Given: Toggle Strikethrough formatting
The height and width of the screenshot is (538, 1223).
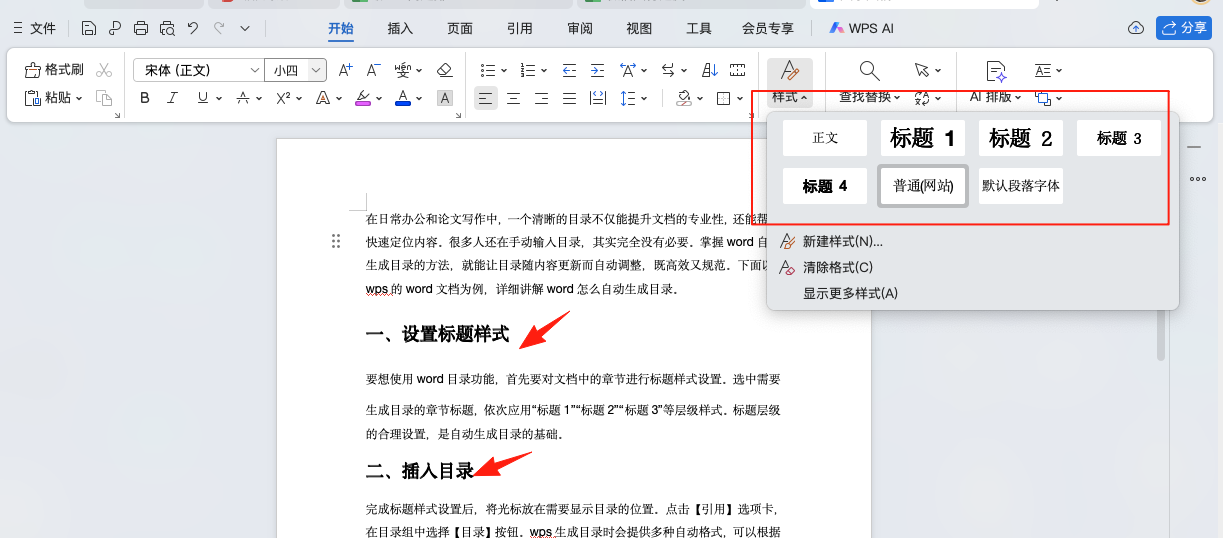Looking at the screenshot, I should 242,98.
